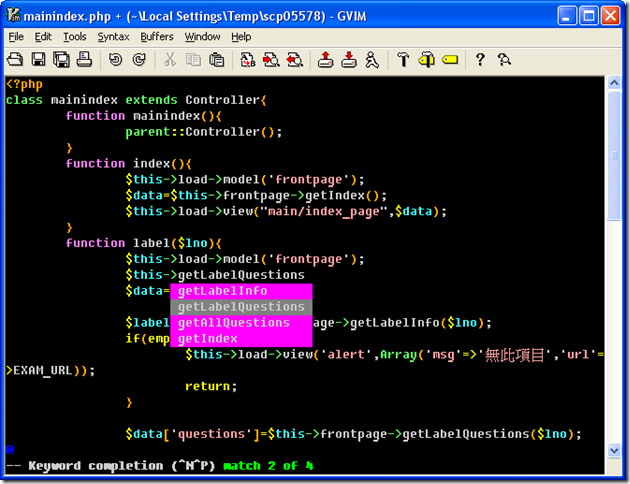Open the File menu
This screenshot has height=484, width=630.
[x=16, y=37]
